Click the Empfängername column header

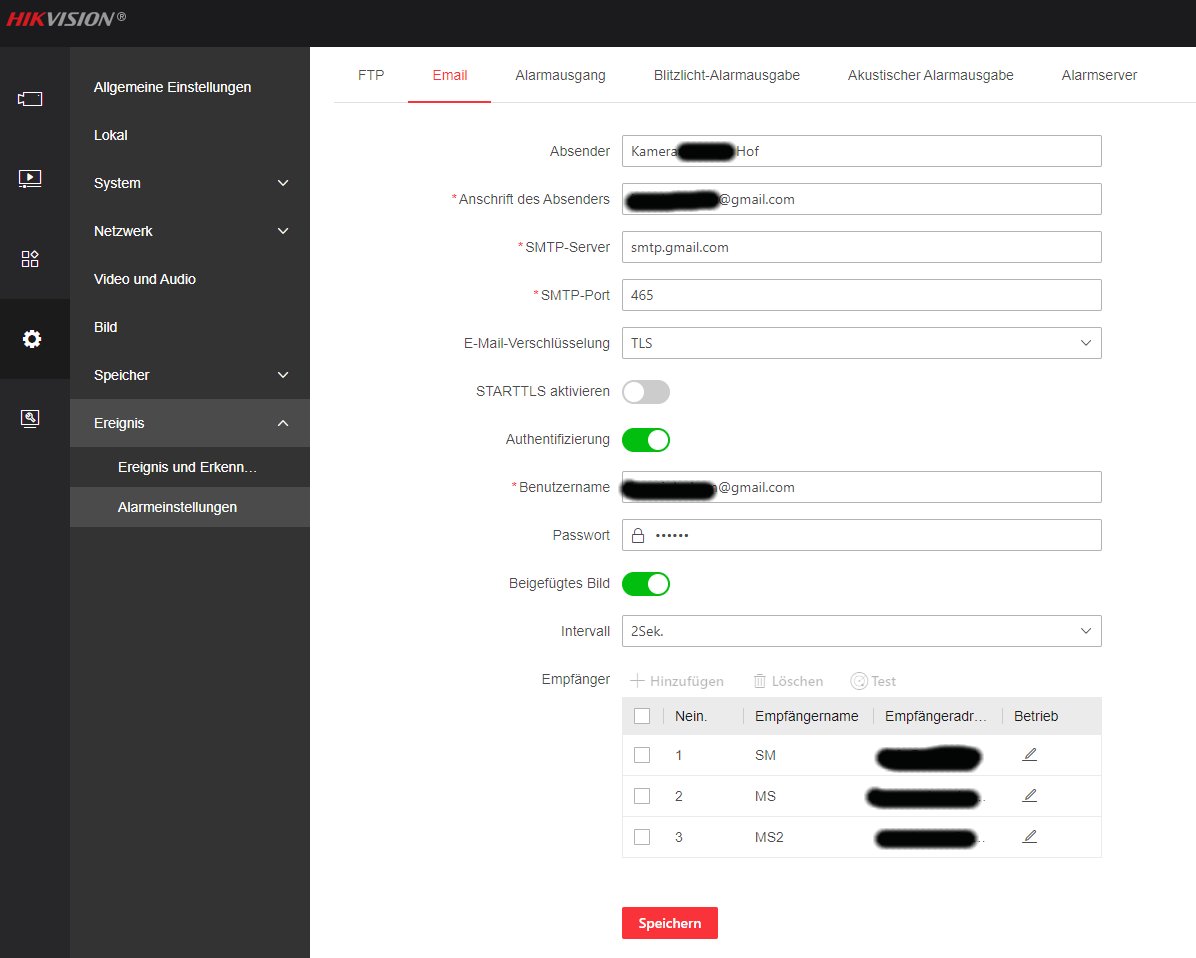click(806, 716)
